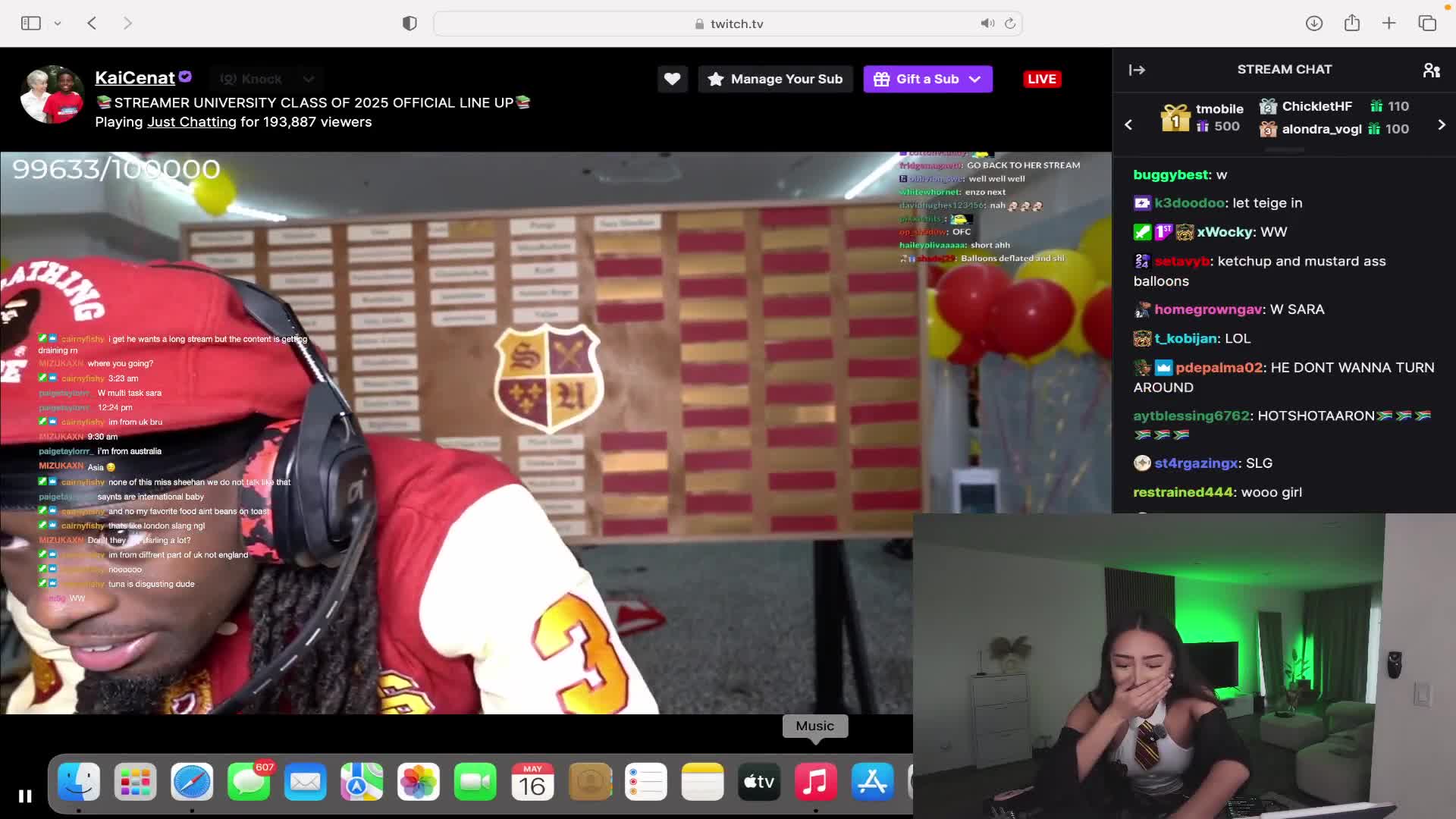The width and height of the screenshot is (1456, 819).
Task: Click the twitch.tv address bar
Action: coord(728,24)
